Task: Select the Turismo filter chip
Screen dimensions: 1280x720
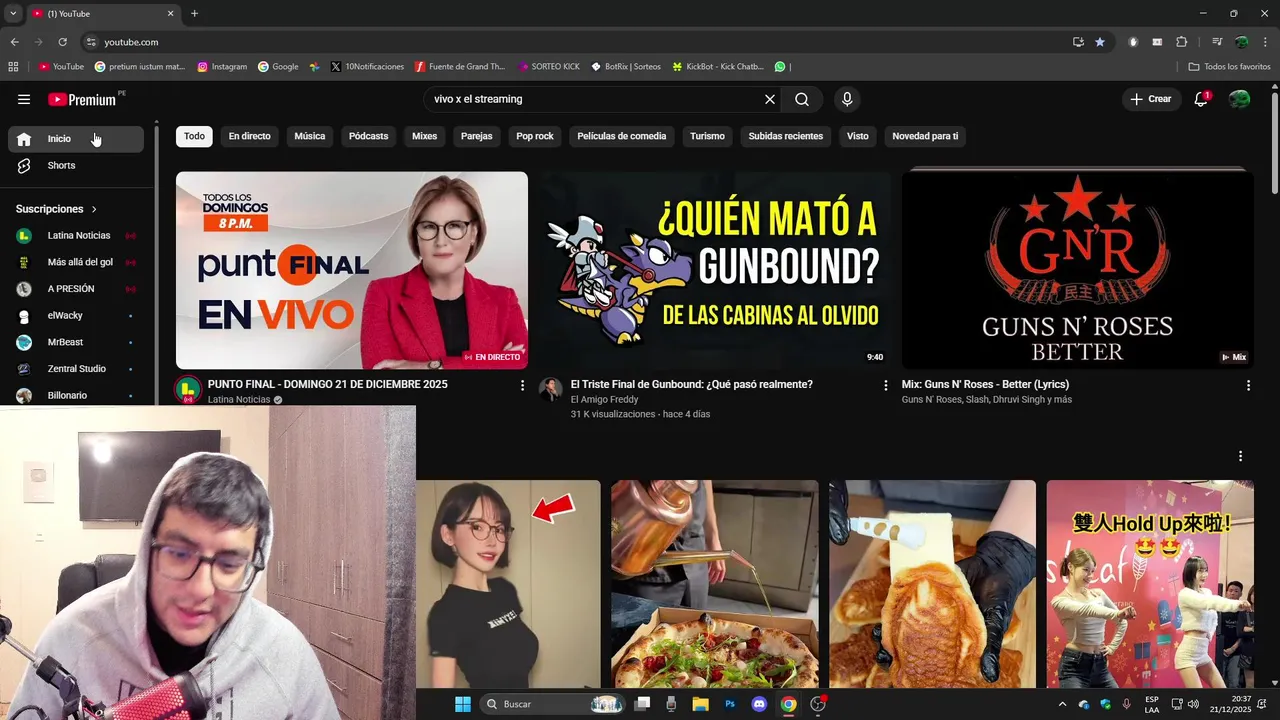Action: click(x=707, y=136)
